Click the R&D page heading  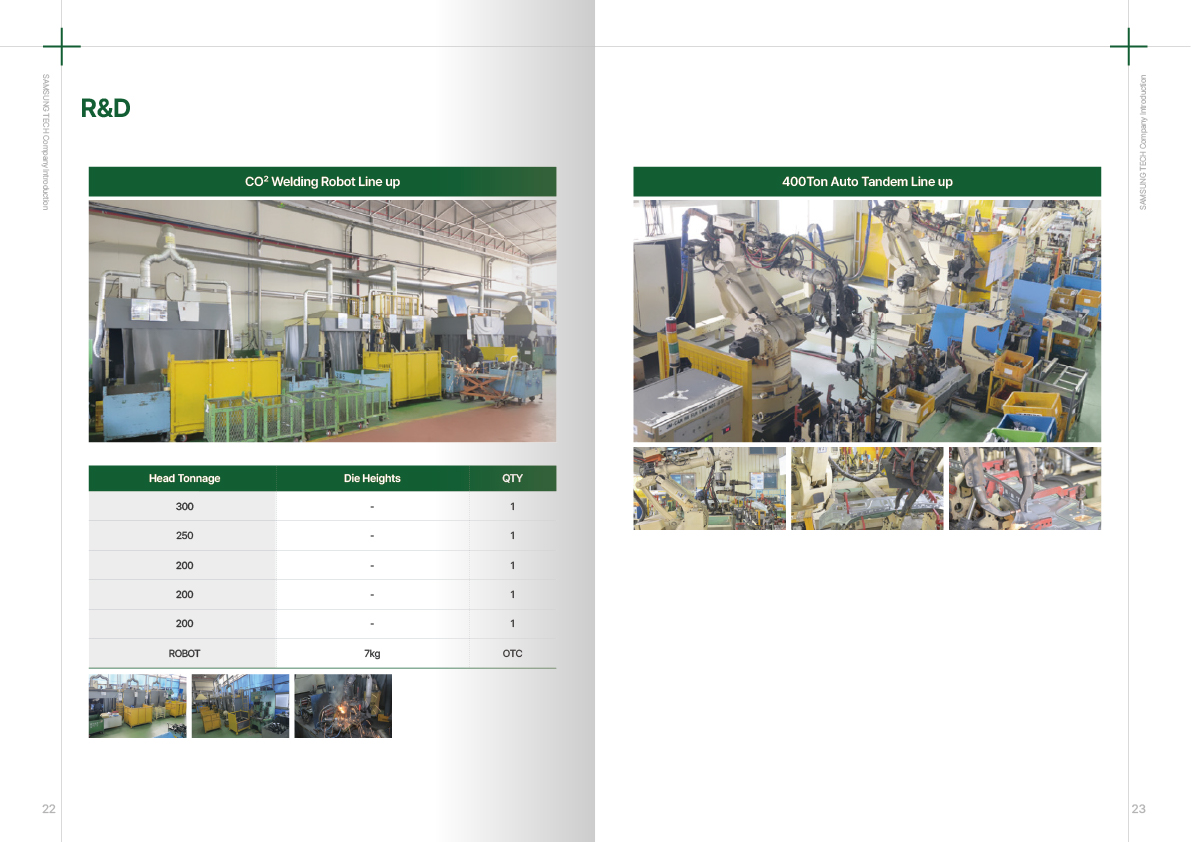pos(105,108)
